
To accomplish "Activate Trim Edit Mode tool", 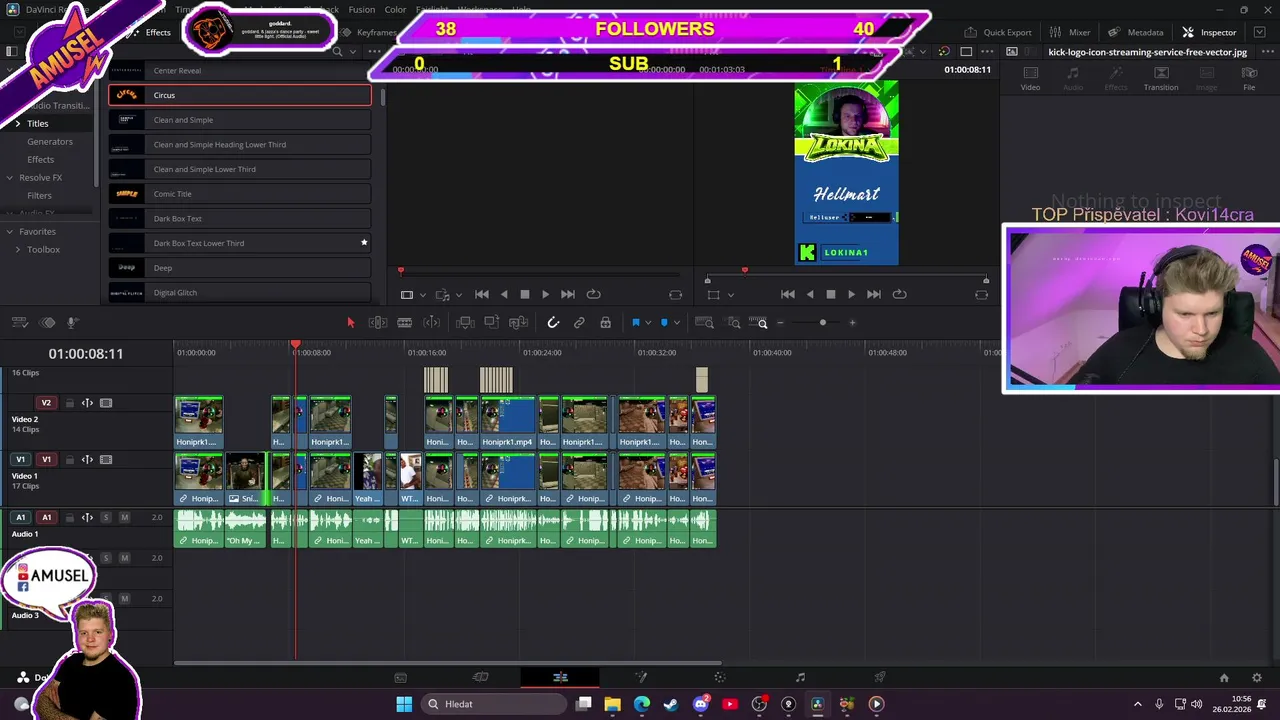I will pos(378,322).
